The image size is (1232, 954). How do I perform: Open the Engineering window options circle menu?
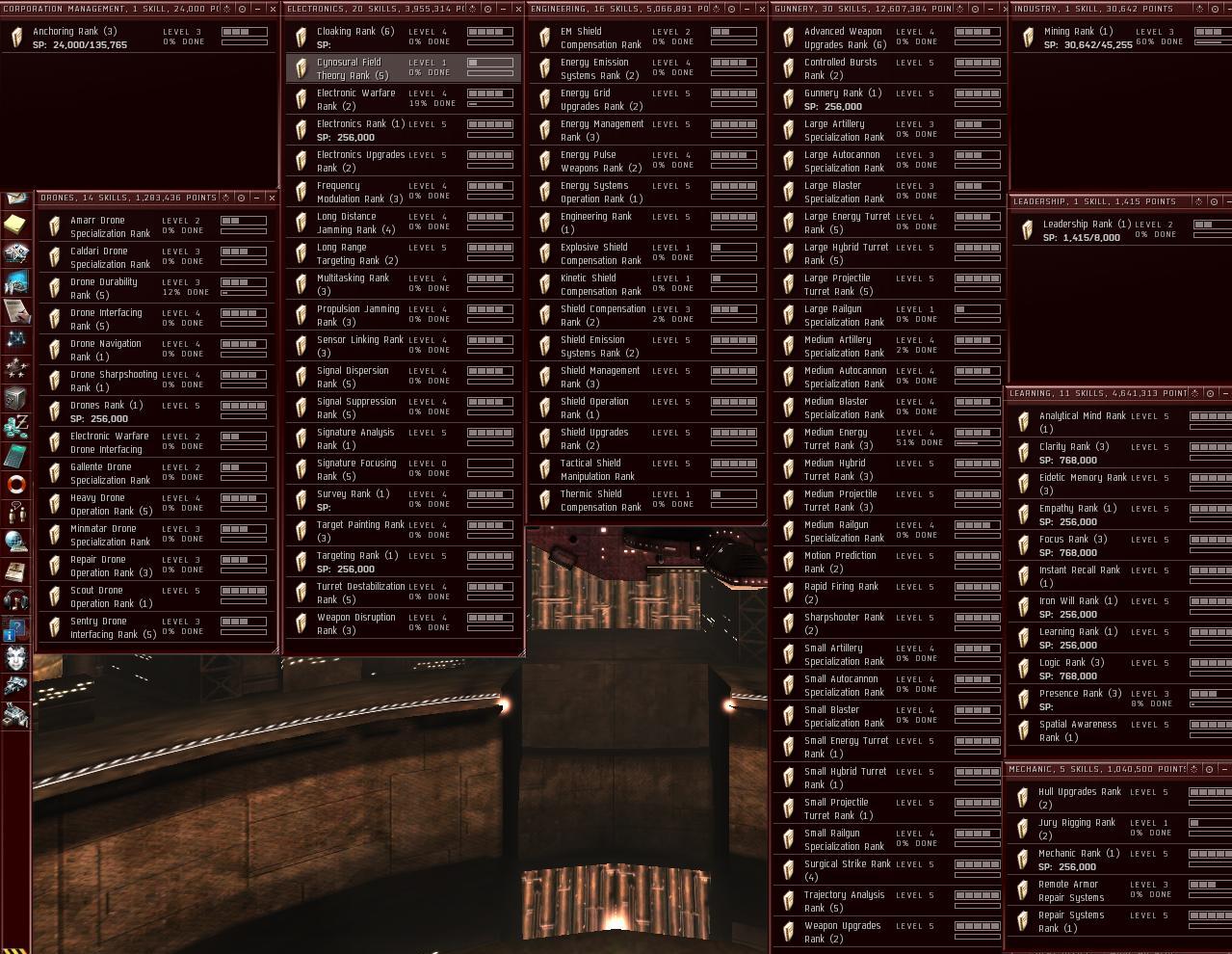pyautogui.click(x=731, y=9)
